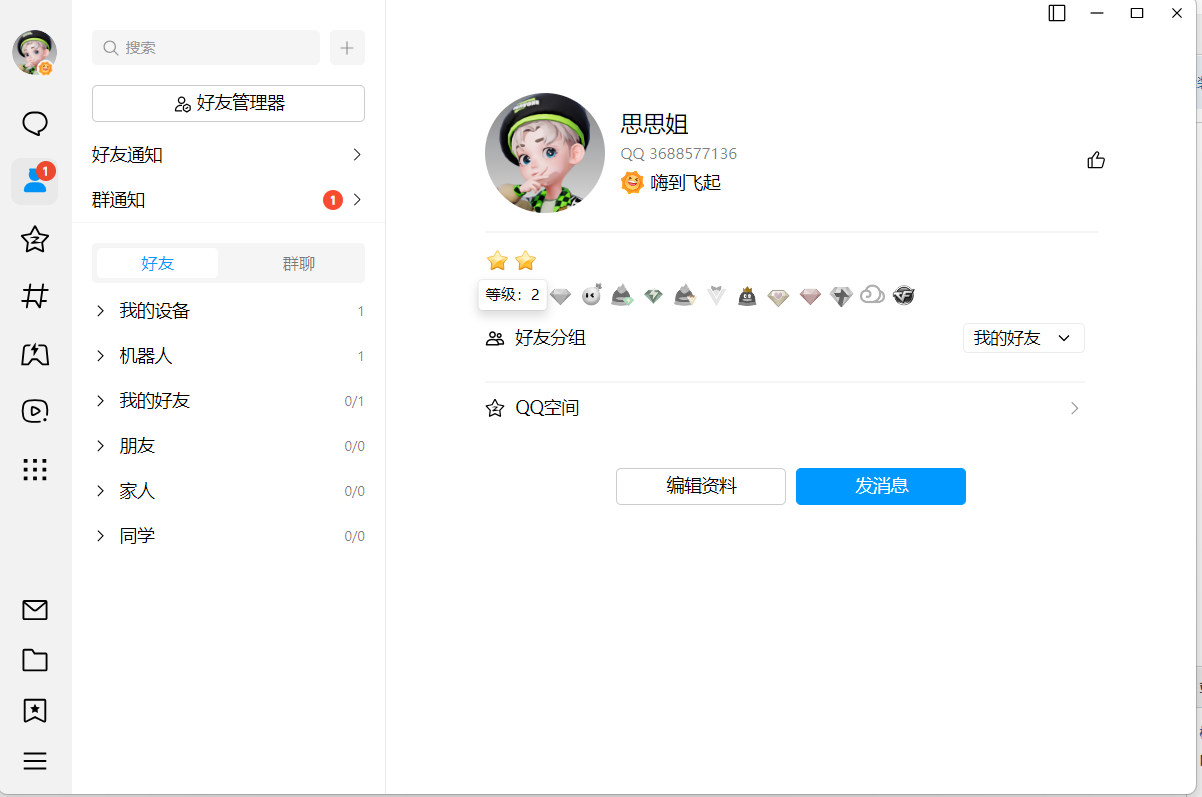Click the plus add button beside search

[347, 47]
